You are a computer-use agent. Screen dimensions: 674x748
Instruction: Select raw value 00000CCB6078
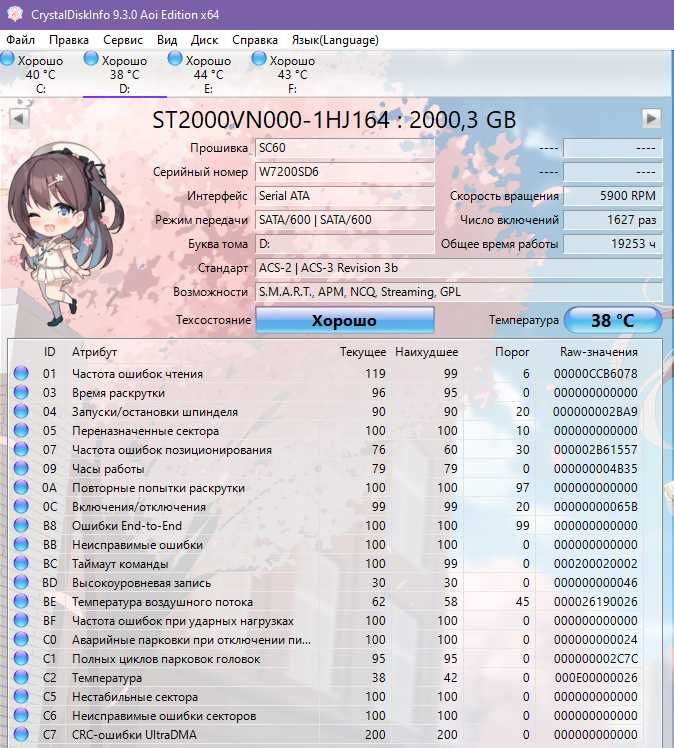pyautogui.click(x=595, y=374)
